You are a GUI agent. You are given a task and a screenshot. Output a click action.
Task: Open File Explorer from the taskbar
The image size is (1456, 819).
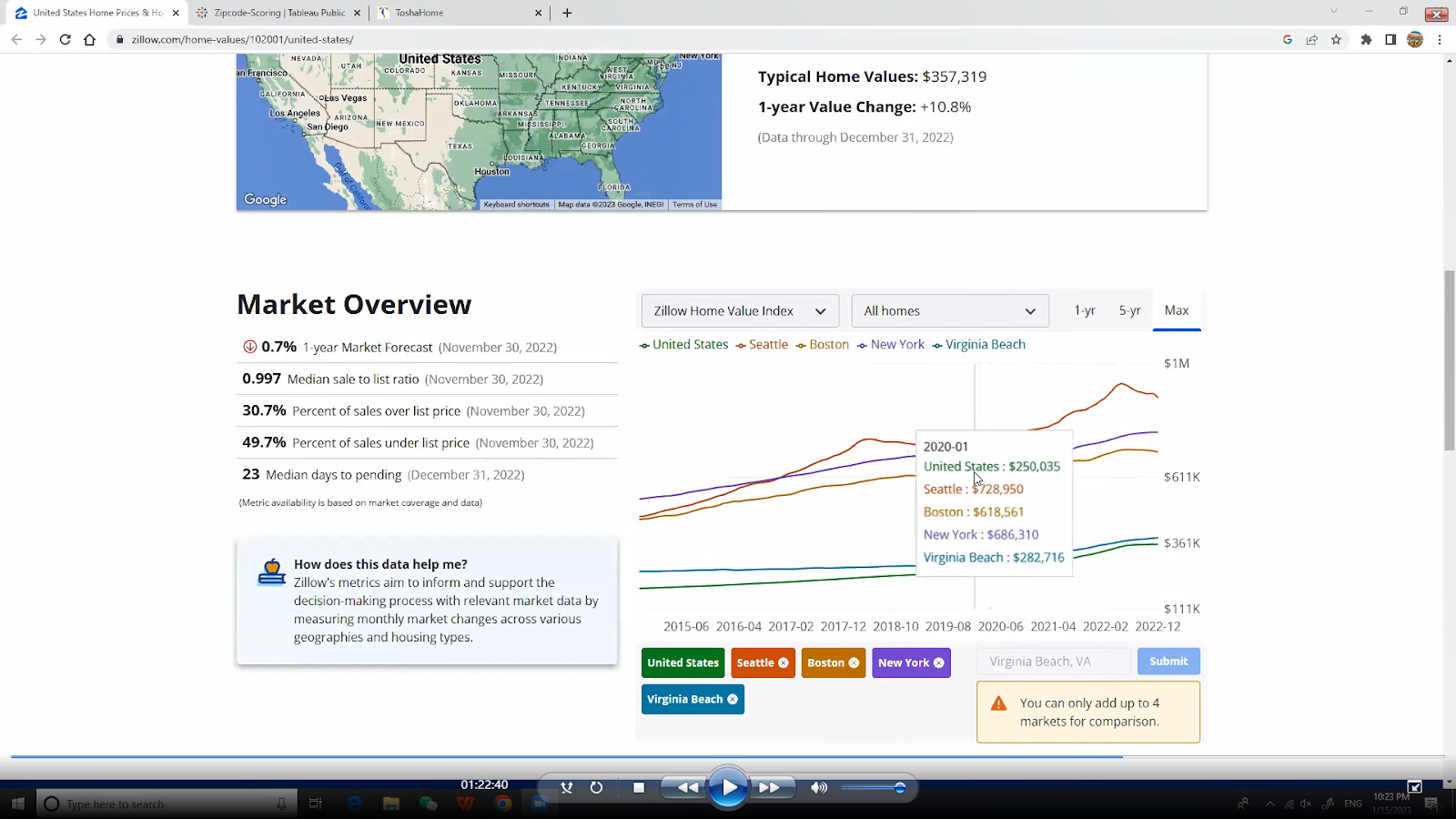(391, 804)
